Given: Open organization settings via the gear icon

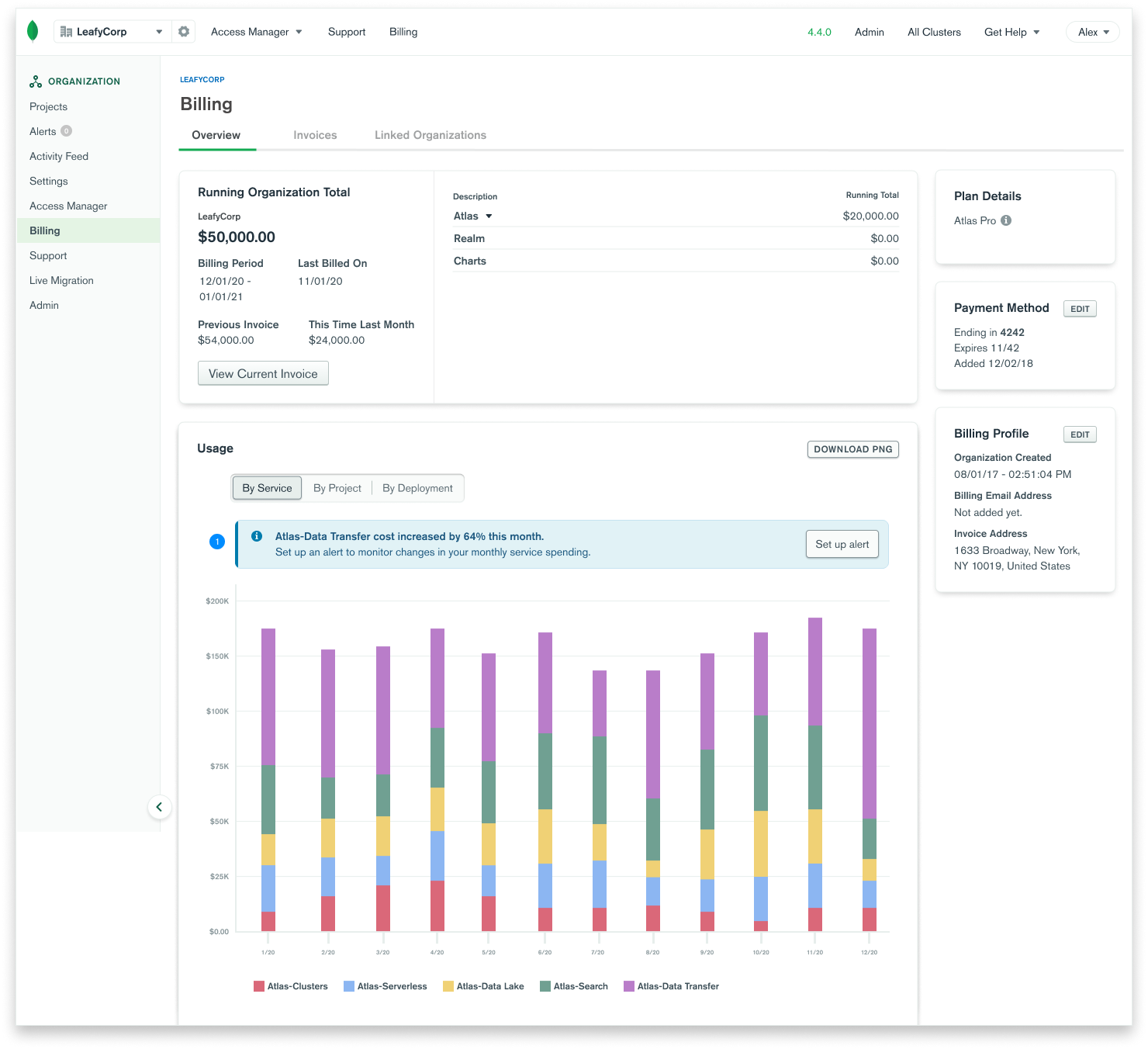Looking at the screenshot, I should pyautogui.click(x=183, y=31).
